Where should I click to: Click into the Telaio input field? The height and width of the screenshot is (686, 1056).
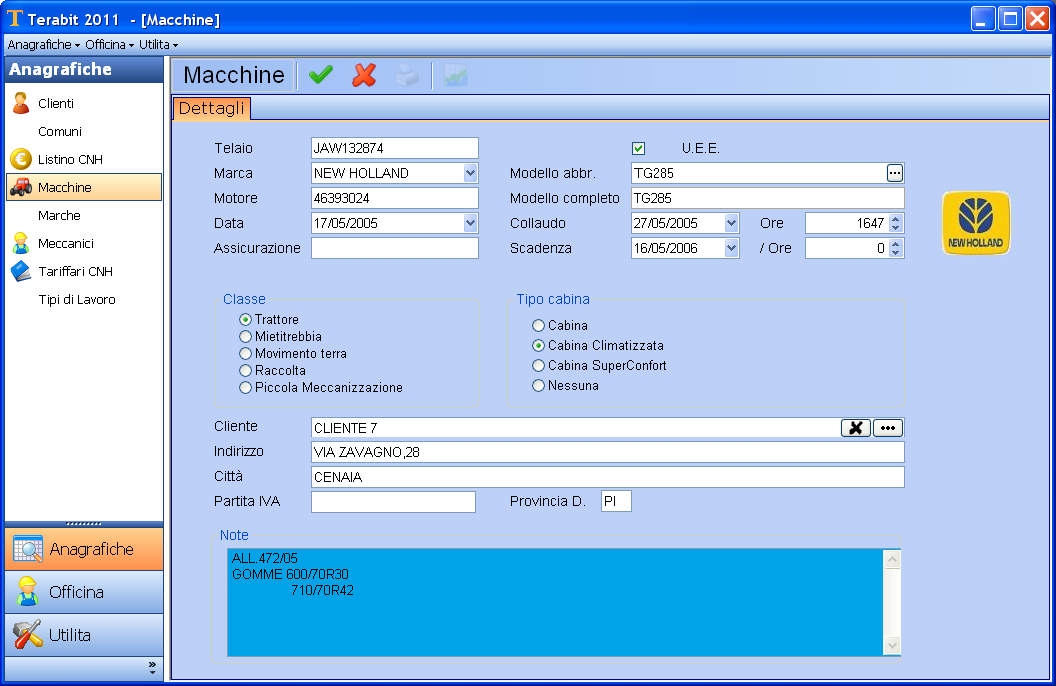[395, 148]
